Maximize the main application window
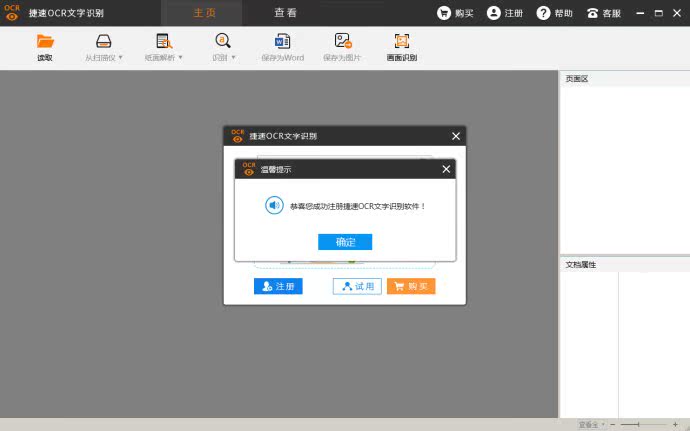 coord(659,13)
